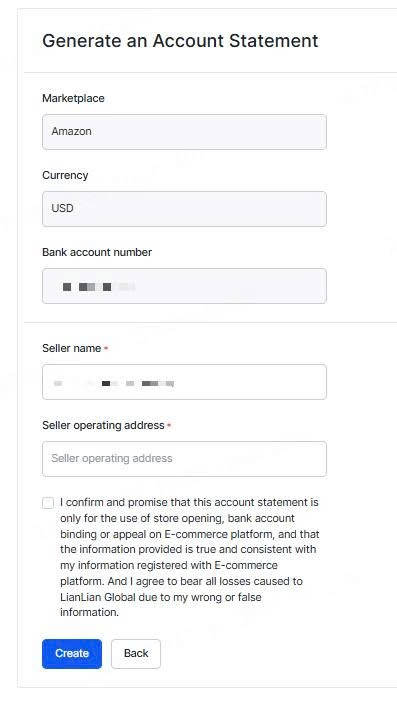Screen dimensions: 397x711
Task: Click the Seller operating address label
Action: 103,425
